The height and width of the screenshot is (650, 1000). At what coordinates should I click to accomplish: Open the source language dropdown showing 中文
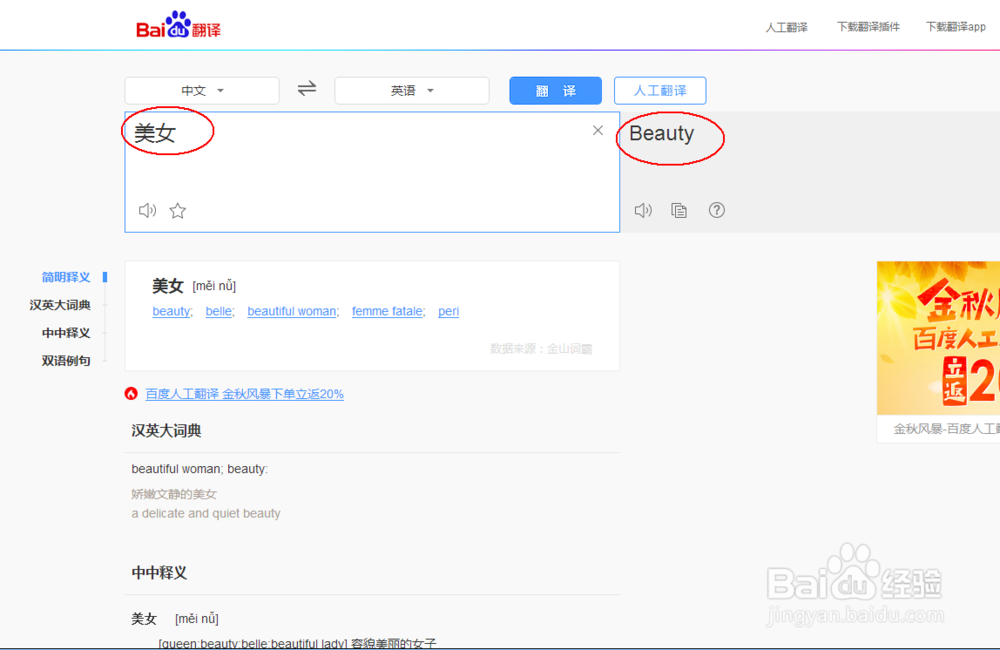tap(201, 90)
